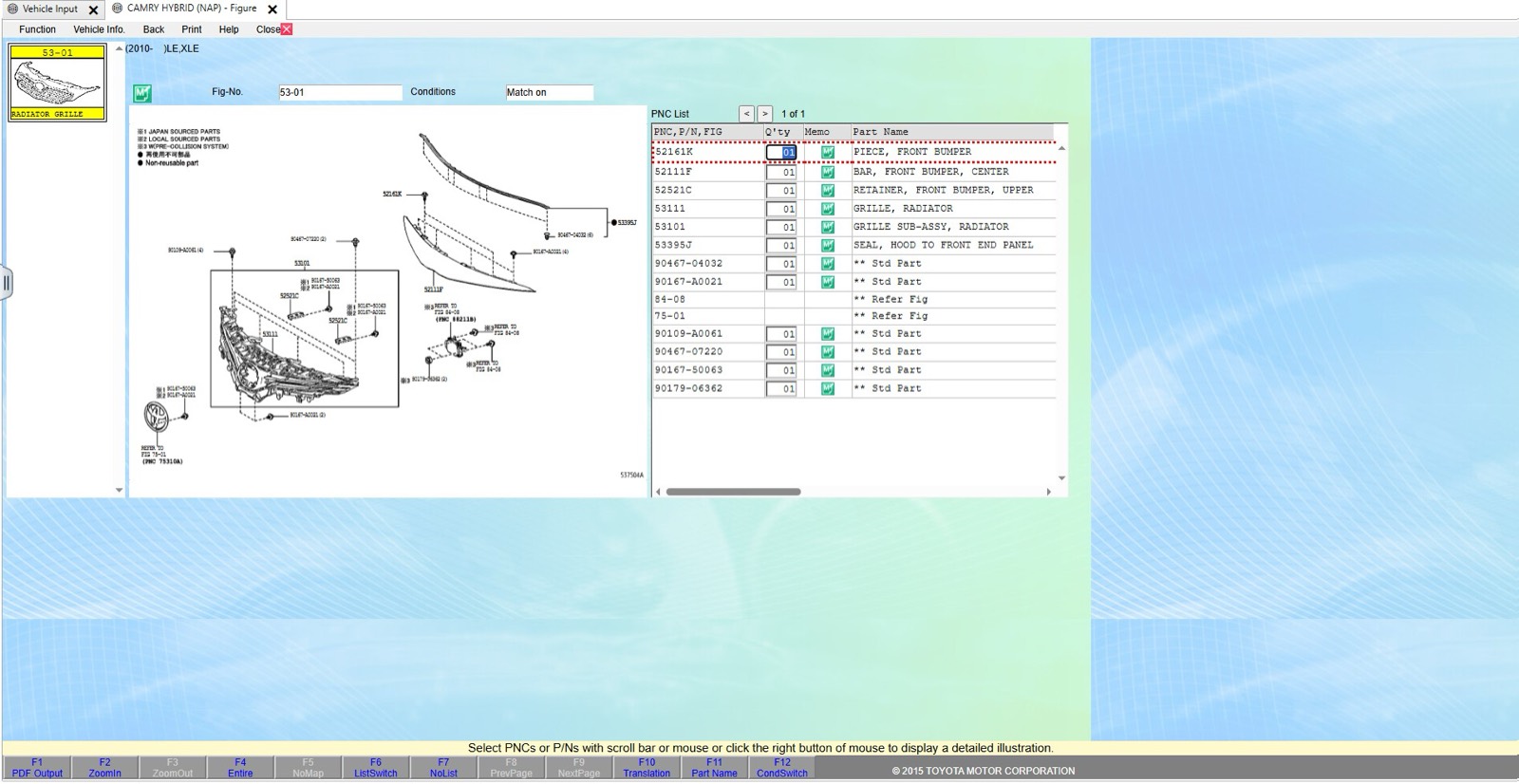Click GRILLE, RADIATOR part name
Image resolution: width=1519 pixels, height=784 pixels.
tap(903, 209)
